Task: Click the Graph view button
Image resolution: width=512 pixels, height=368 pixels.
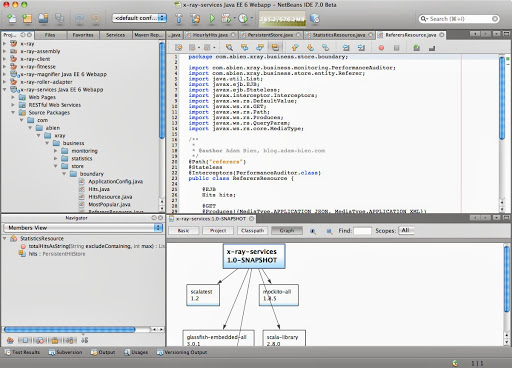Action: 287,231
